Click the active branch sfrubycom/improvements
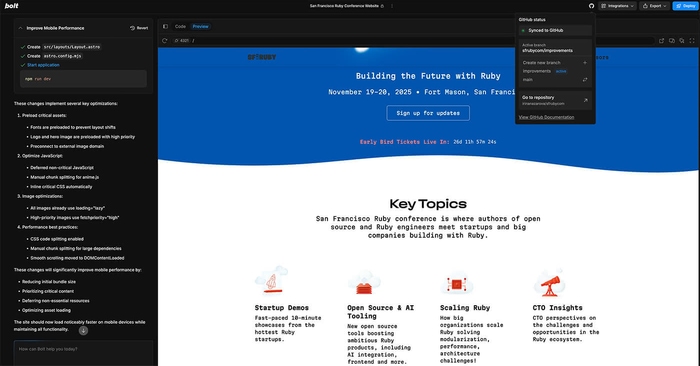700x366 pixels. [x=547, y=50]
